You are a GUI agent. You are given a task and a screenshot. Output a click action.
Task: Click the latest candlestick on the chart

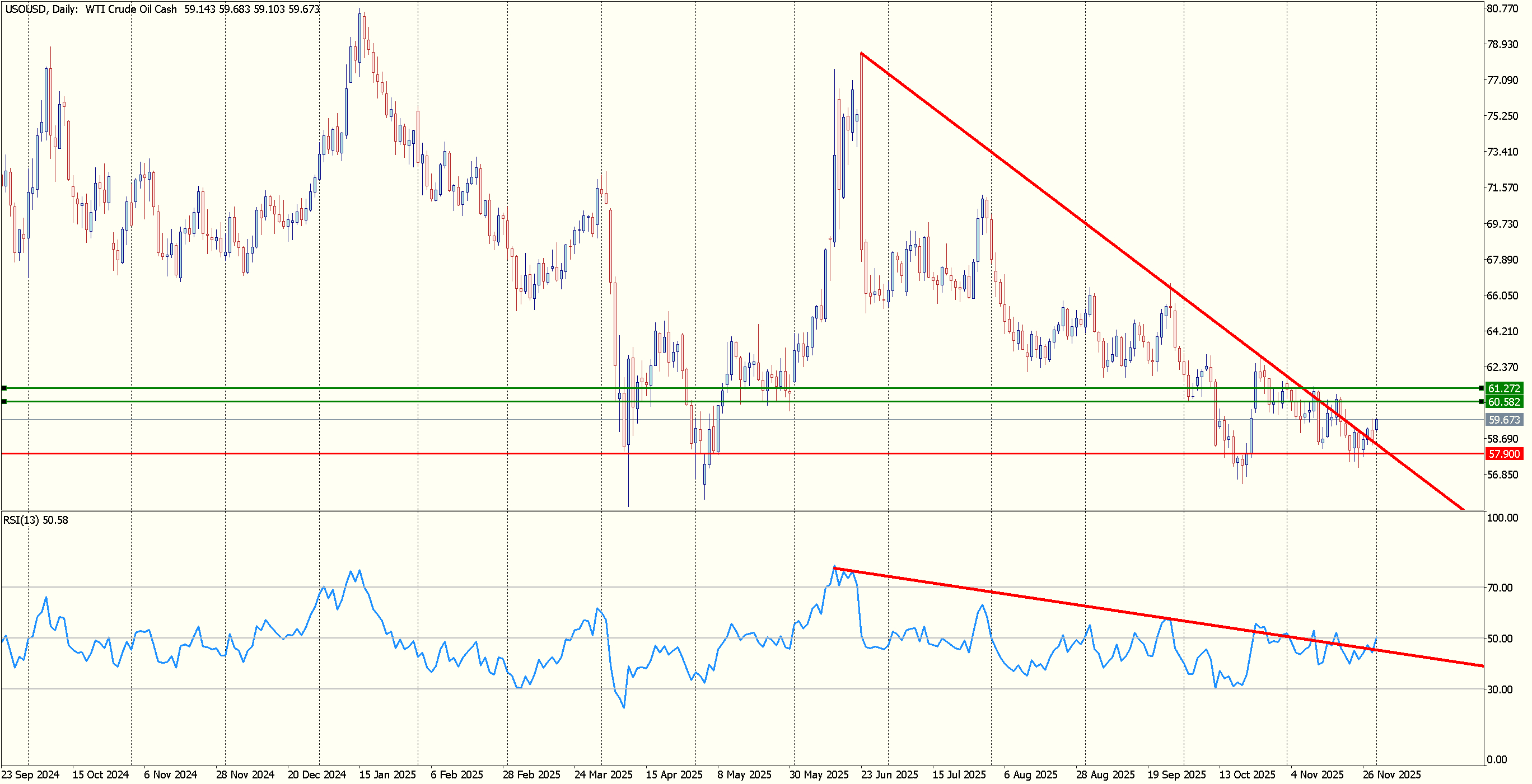1376,424
